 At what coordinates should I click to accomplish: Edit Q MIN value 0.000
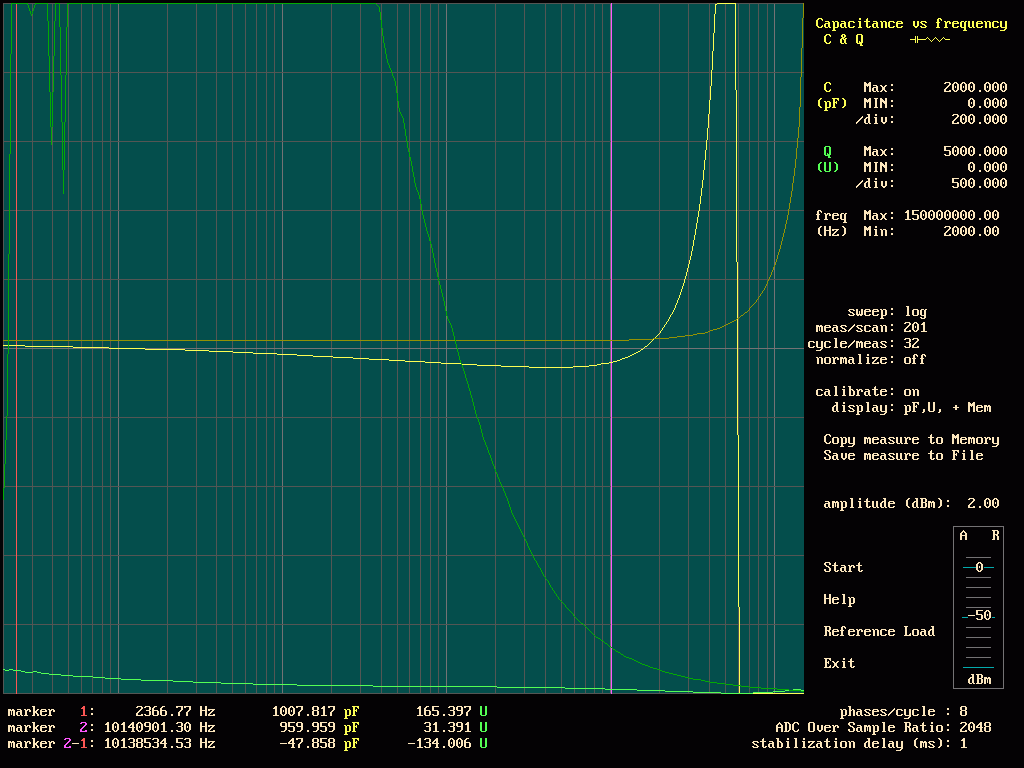987,167
